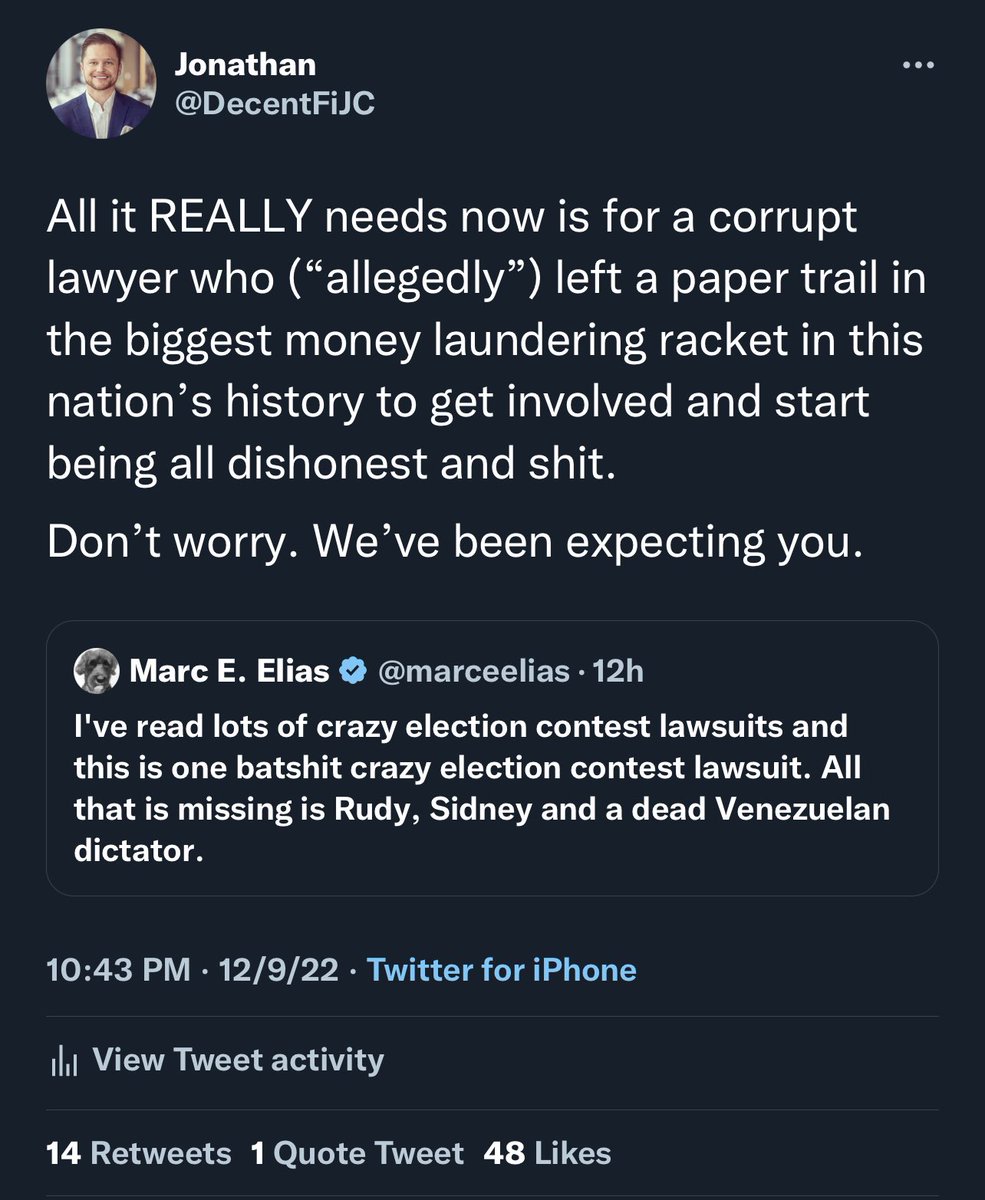Open Jonathan's profile picture

[x=101, y=84]
